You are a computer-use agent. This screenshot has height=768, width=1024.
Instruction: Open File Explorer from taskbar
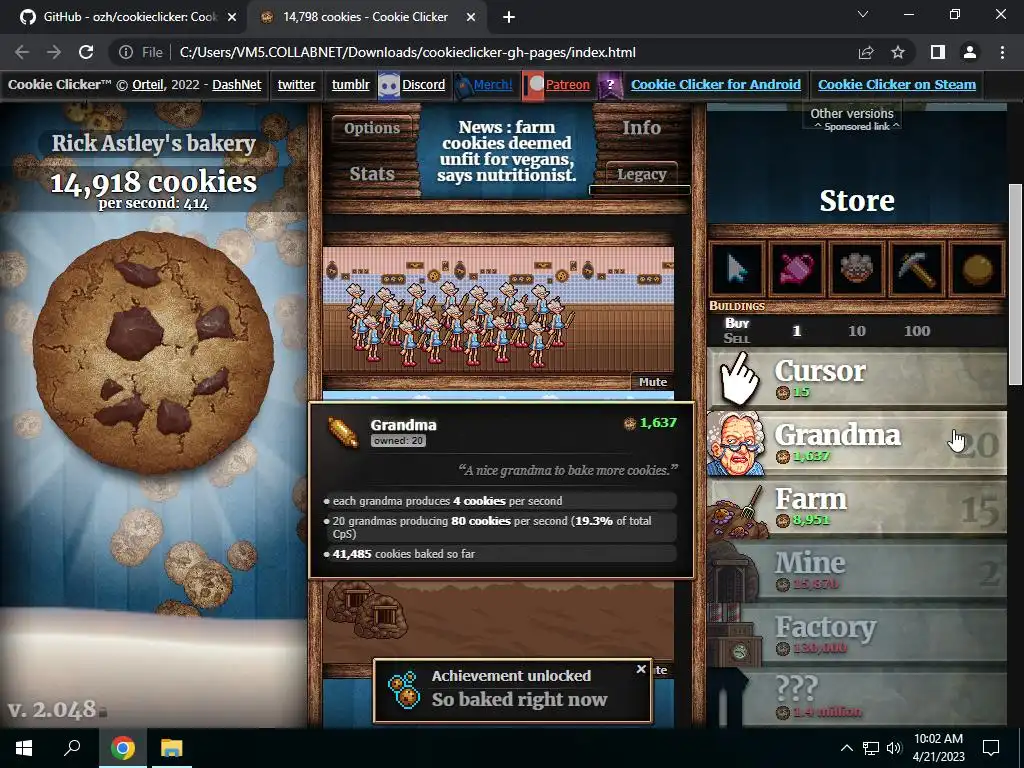(x=171, y=748)
